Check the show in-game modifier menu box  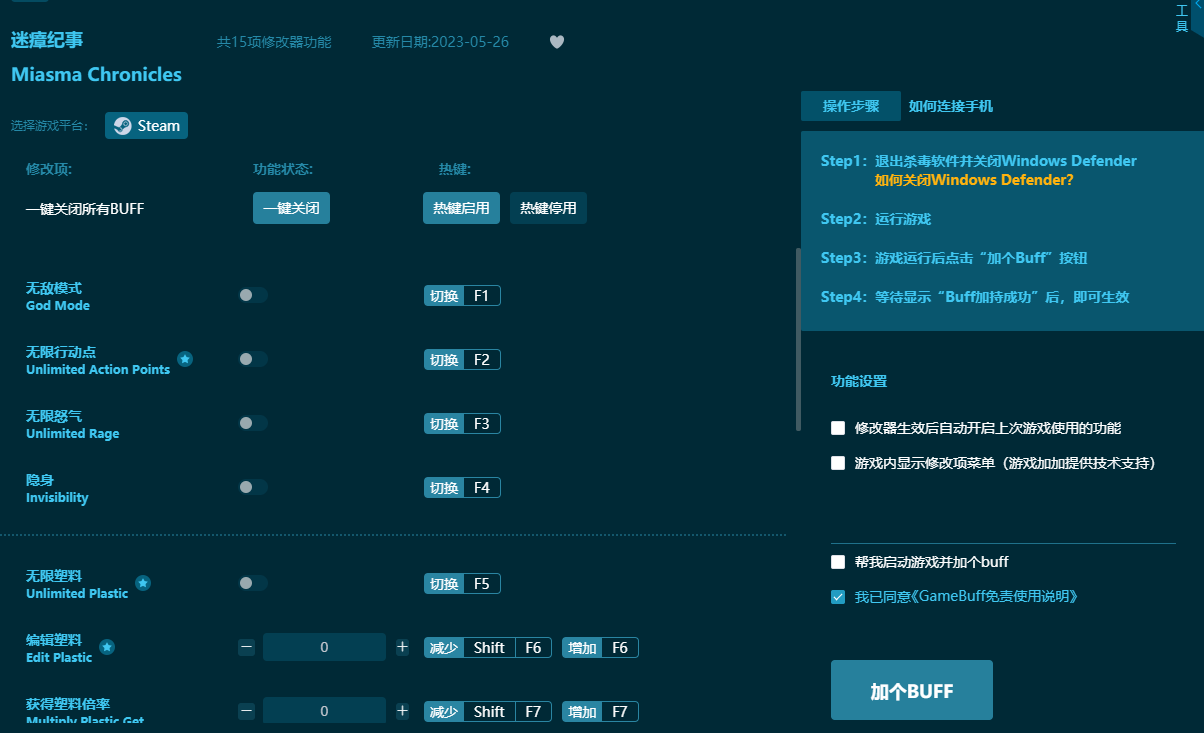pos(838,463)
